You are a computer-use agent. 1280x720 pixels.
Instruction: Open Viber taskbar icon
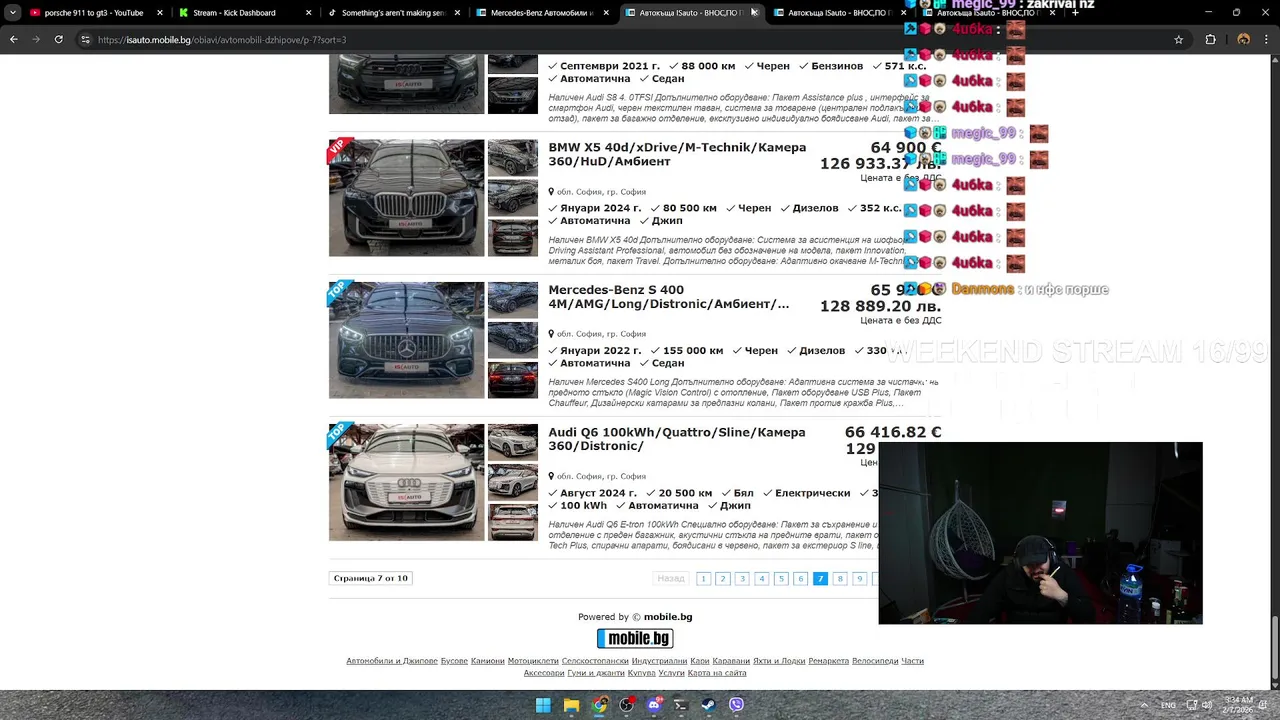click(x=737, y=705)
